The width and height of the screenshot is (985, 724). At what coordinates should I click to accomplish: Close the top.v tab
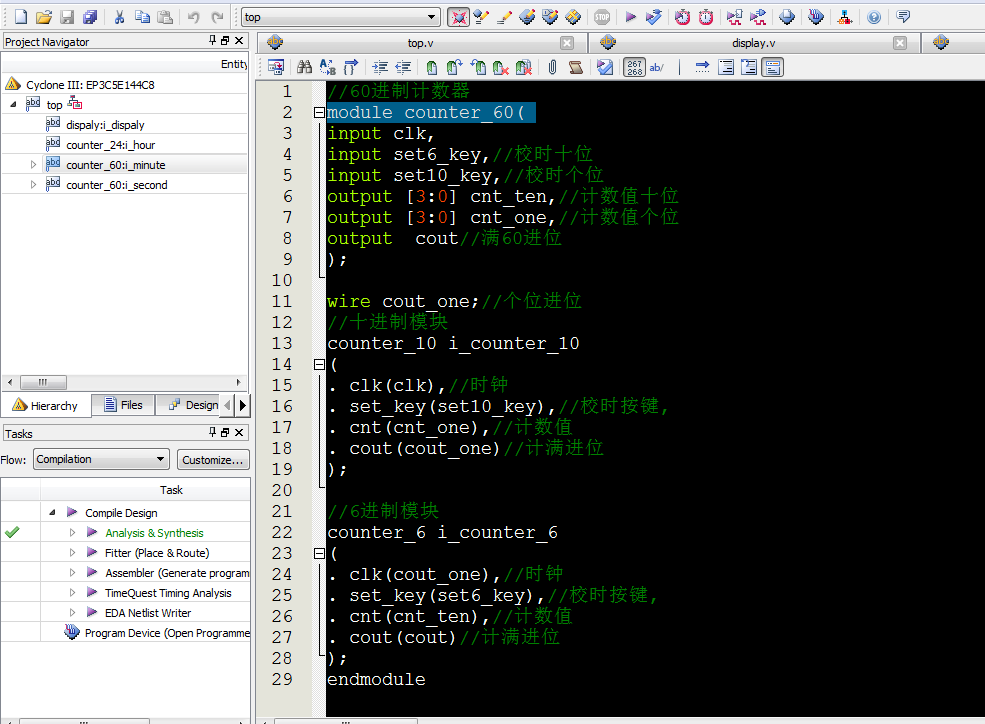[567, 43]
